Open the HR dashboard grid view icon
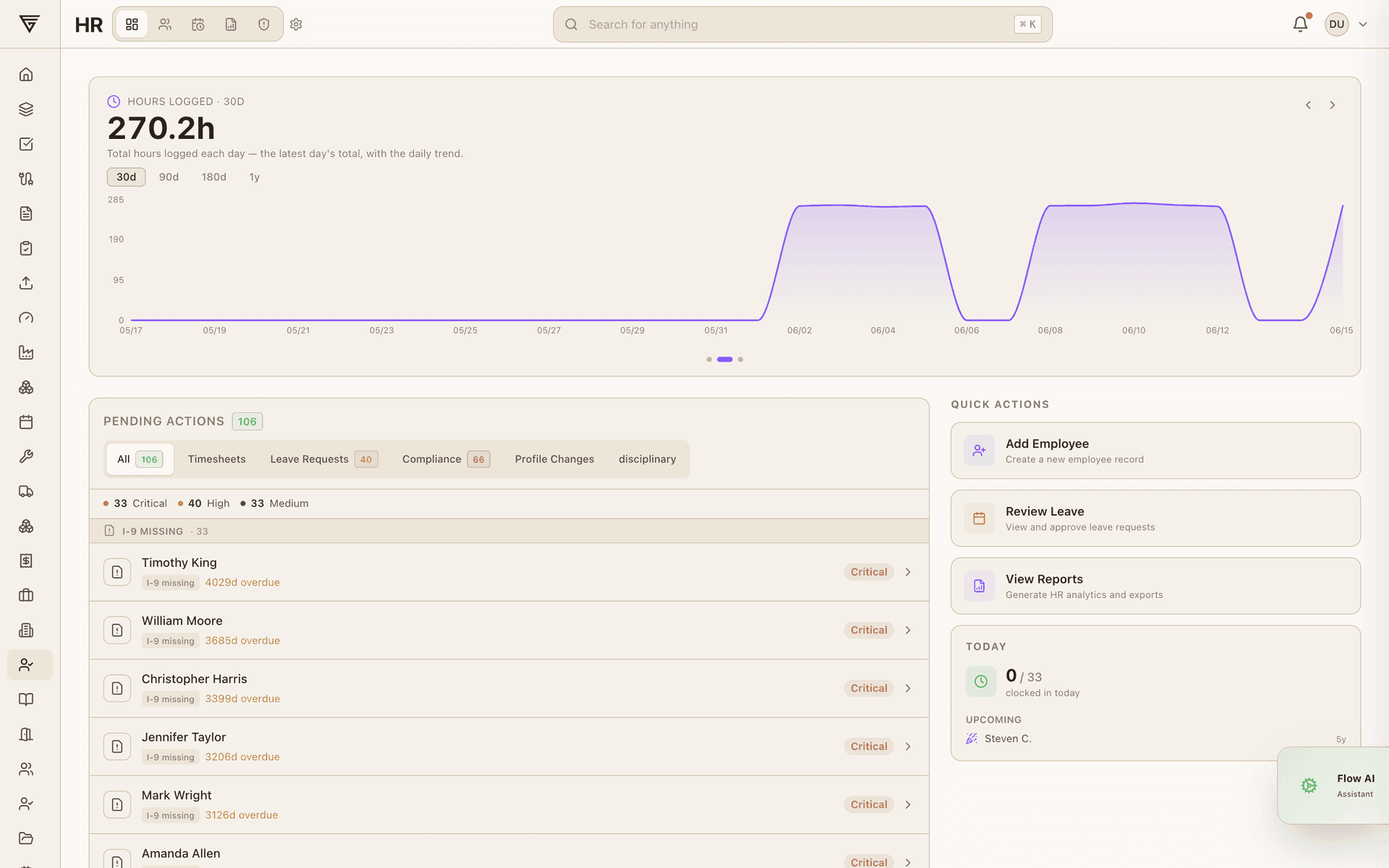 coord(132,25)
